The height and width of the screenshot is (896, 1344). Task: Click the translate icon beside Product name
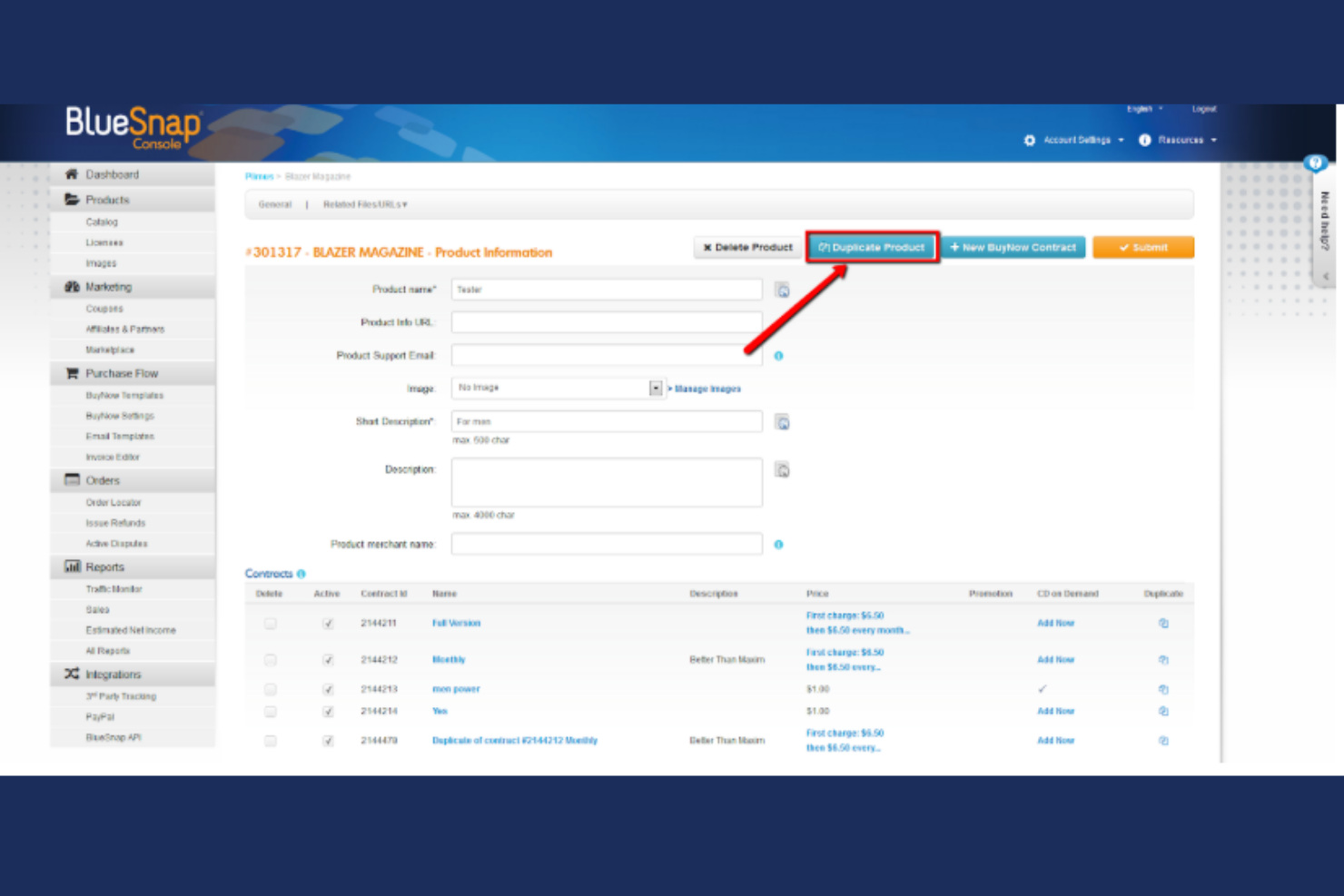pos(782,290)
